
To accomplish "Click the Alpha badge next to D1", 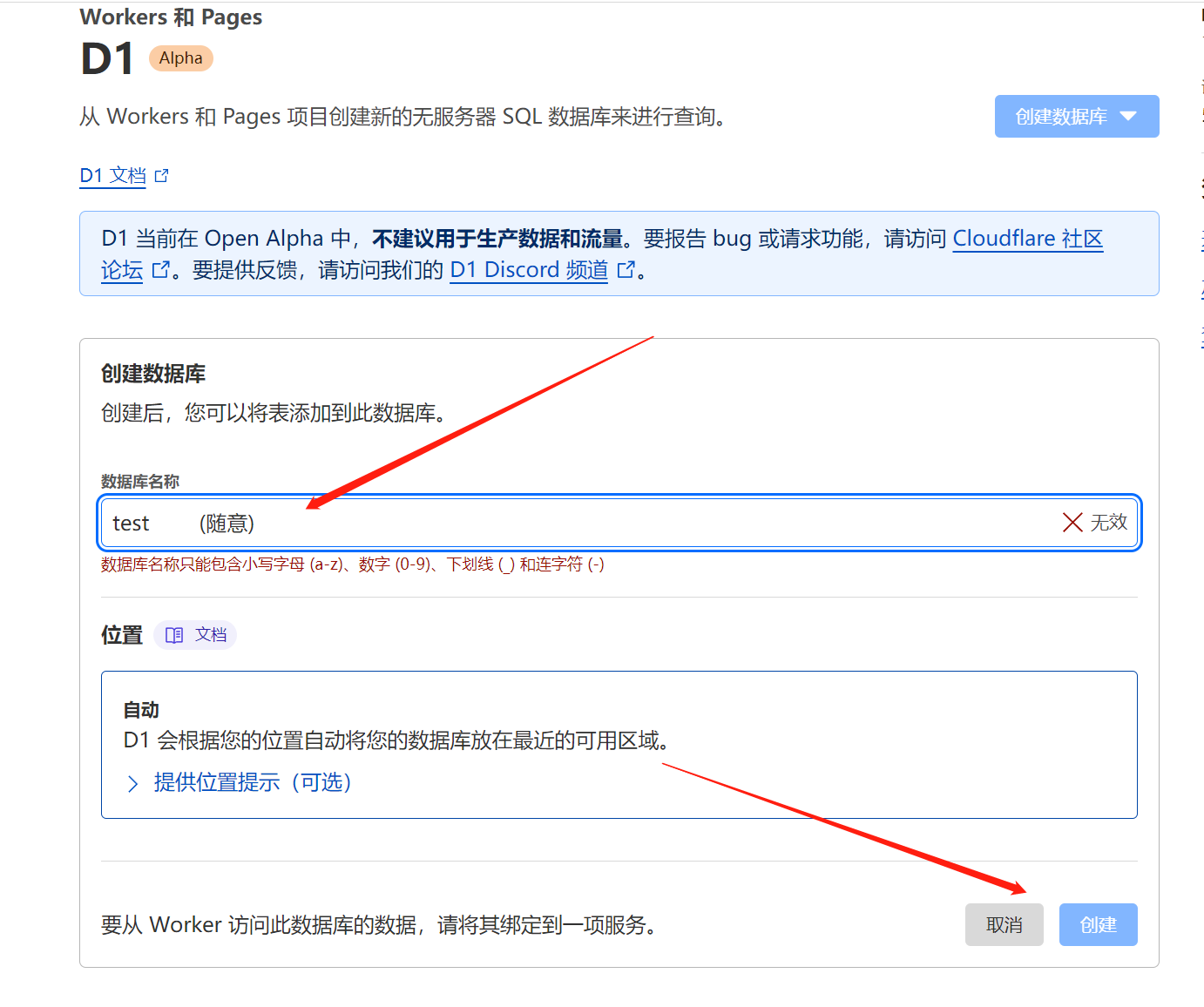I will point(180,57).
